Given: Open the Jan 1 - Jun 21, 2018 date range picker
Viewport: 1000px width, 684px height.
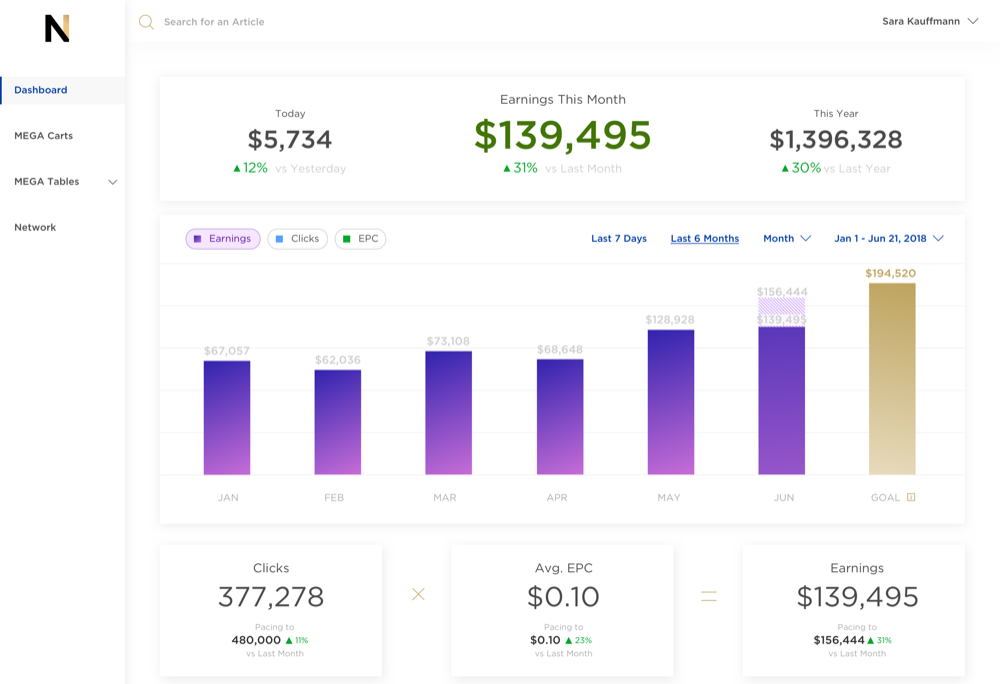Looking at the screenshot, I should tap(888, 239).
